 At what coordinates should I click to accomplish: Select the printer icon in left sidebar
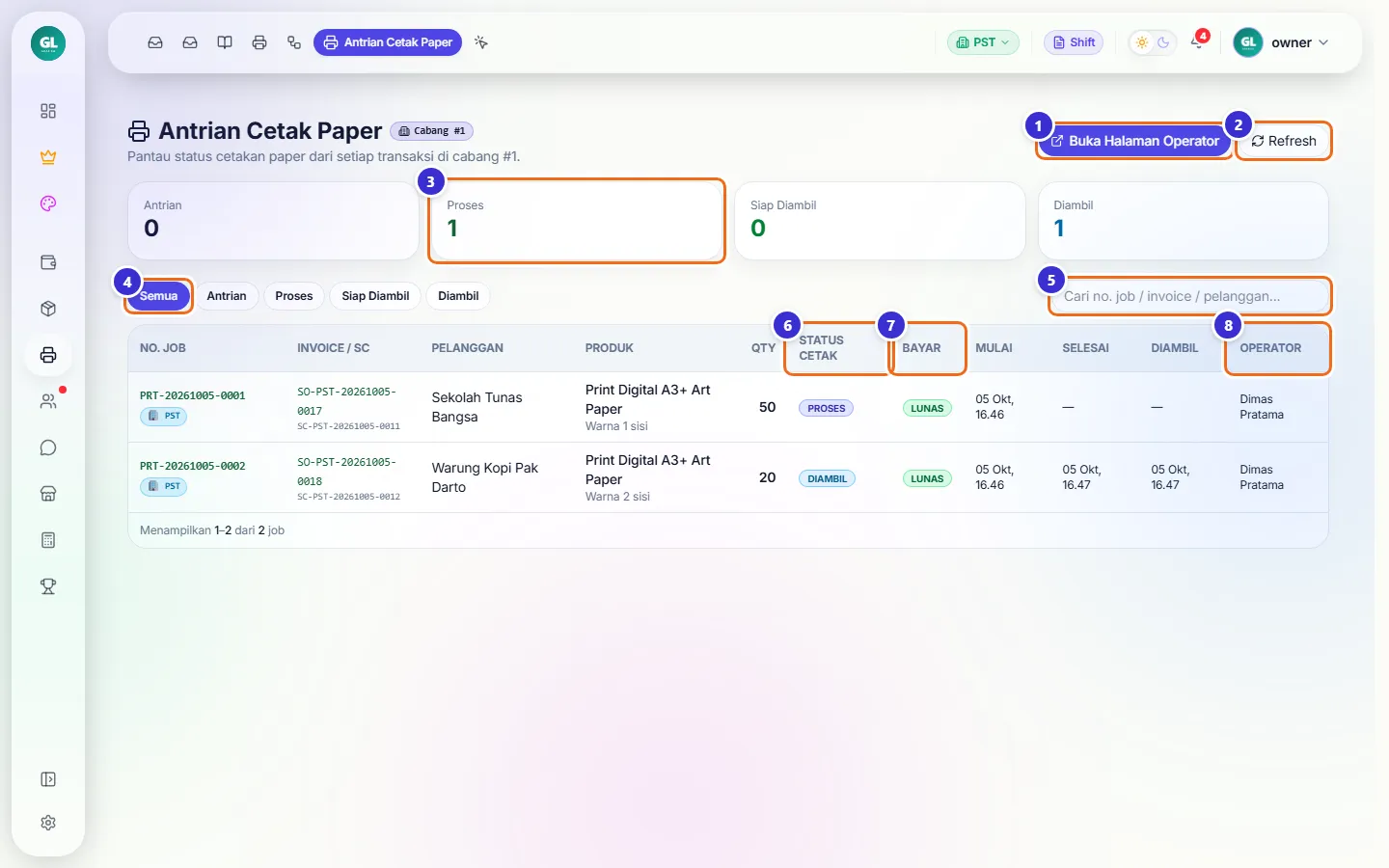pos(48,355)
